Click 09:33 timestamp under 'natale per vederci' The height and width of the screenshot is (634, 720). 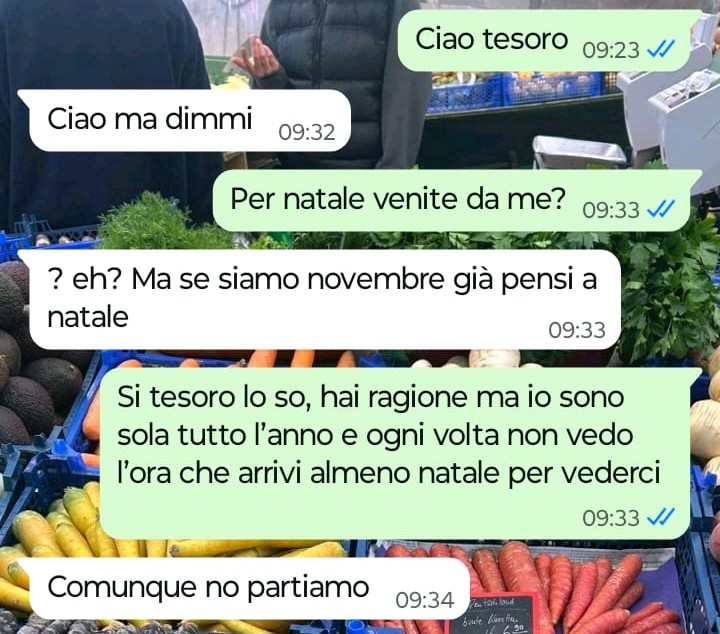pyautogui.click(x=611, y=518)
